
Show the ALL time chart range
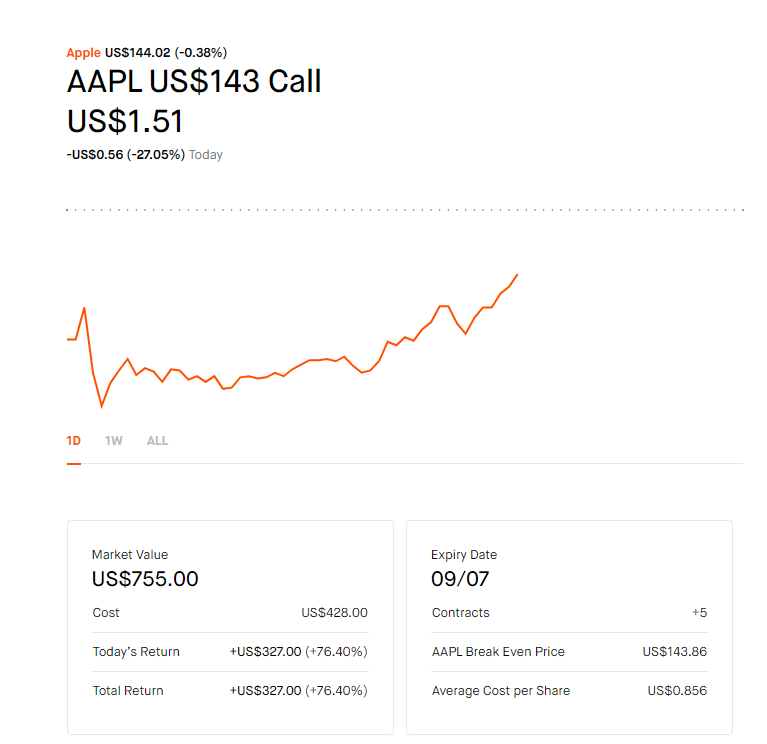pos(157,441)
